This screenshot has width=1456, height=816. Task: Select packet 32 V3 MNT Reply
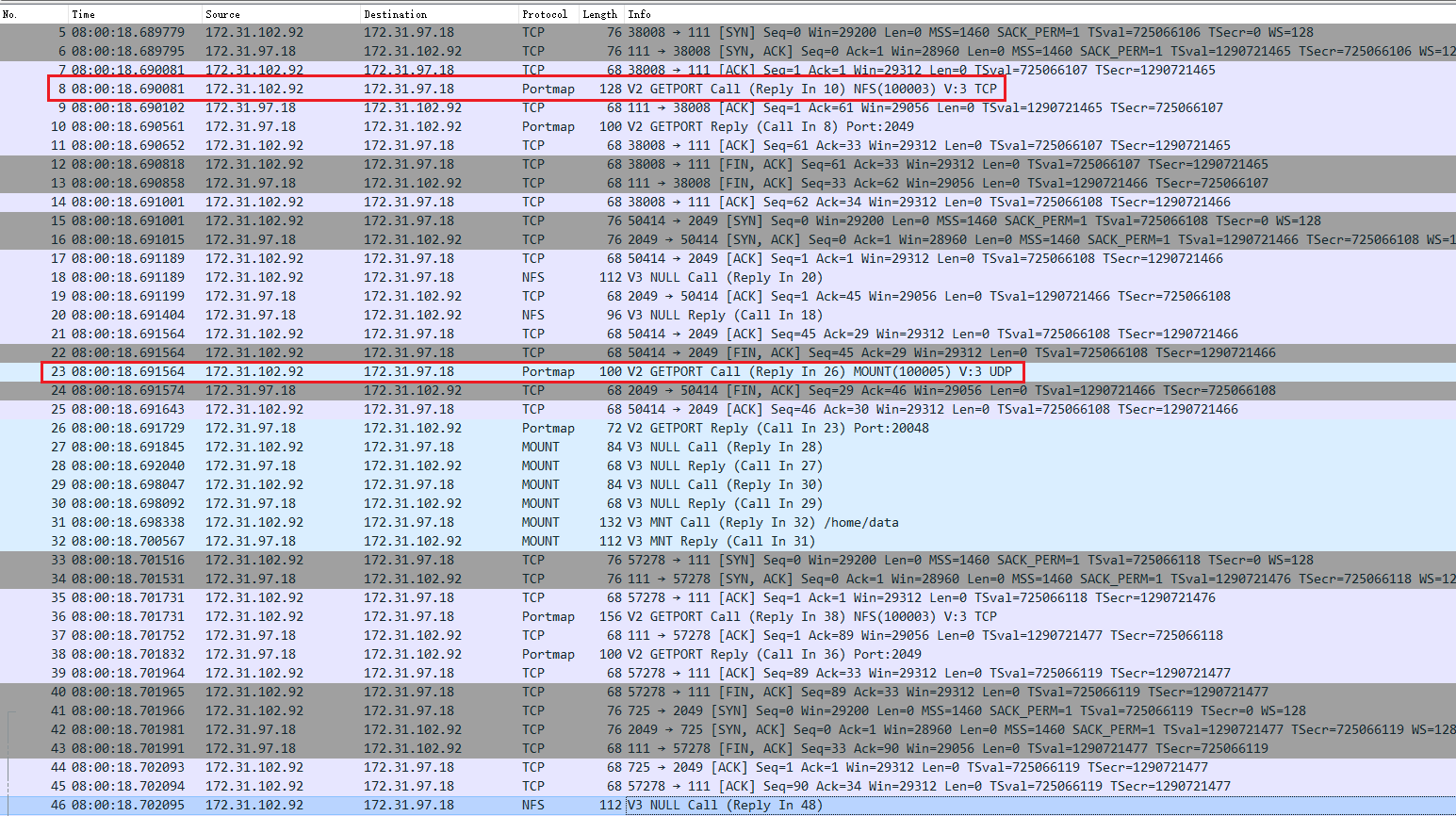tap(728, 541)
